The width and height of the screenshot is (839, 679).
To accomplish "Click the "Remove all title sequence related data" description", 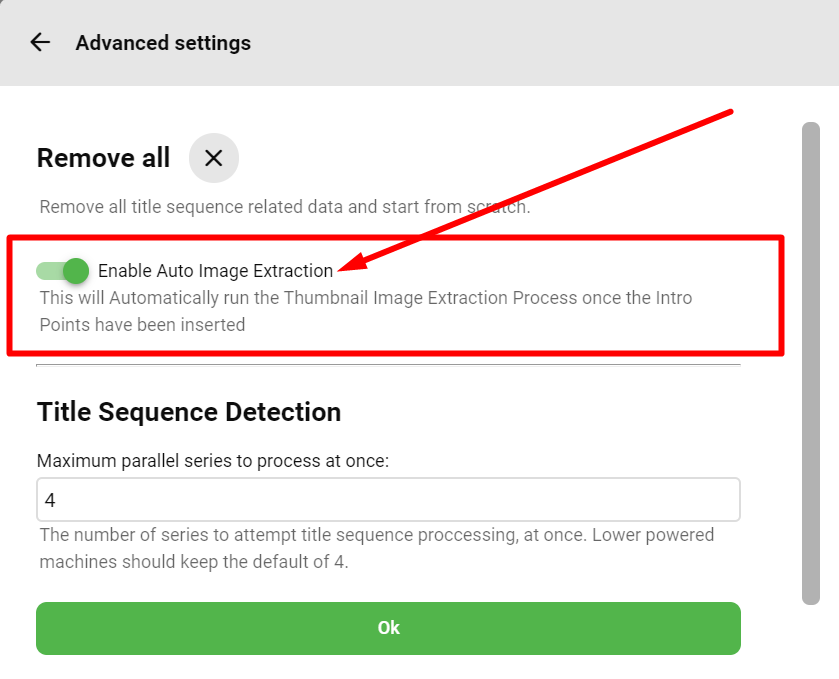I will point(285,208).
